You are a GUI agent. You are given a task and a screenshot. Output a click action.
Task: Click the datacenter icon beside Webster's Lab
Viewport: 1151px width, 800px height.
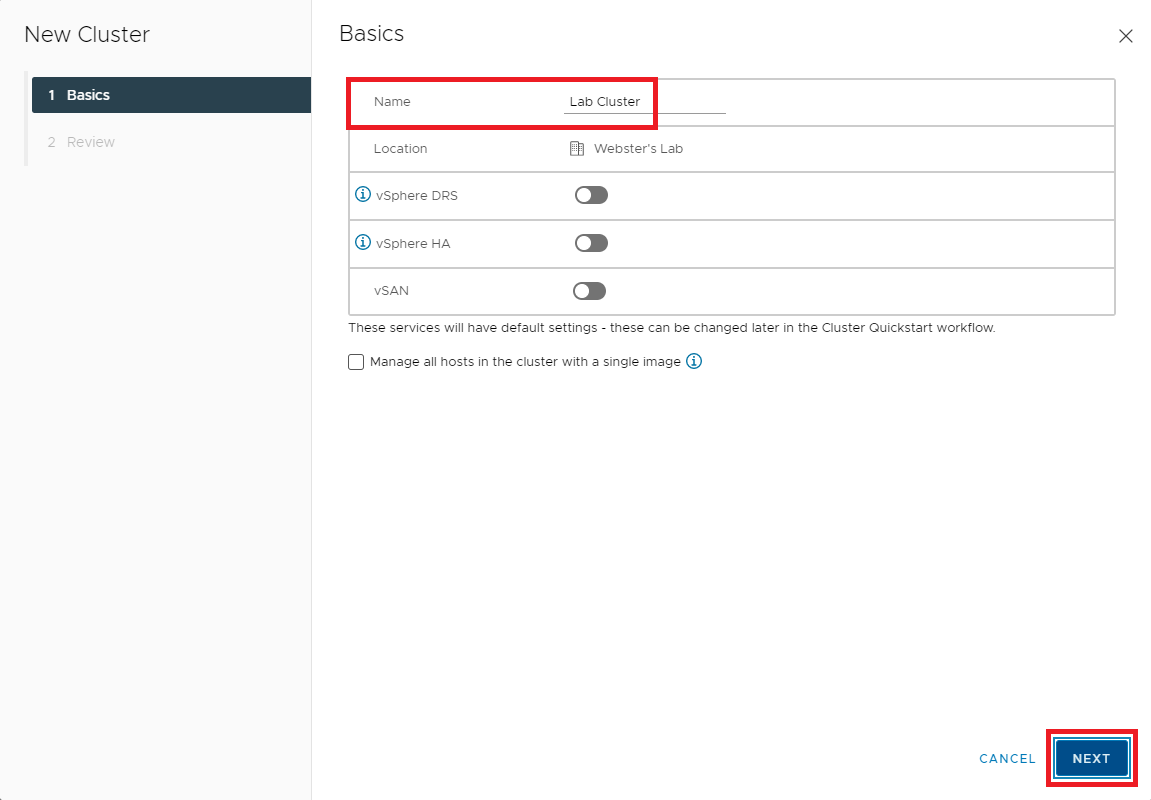tap(577, 149)
